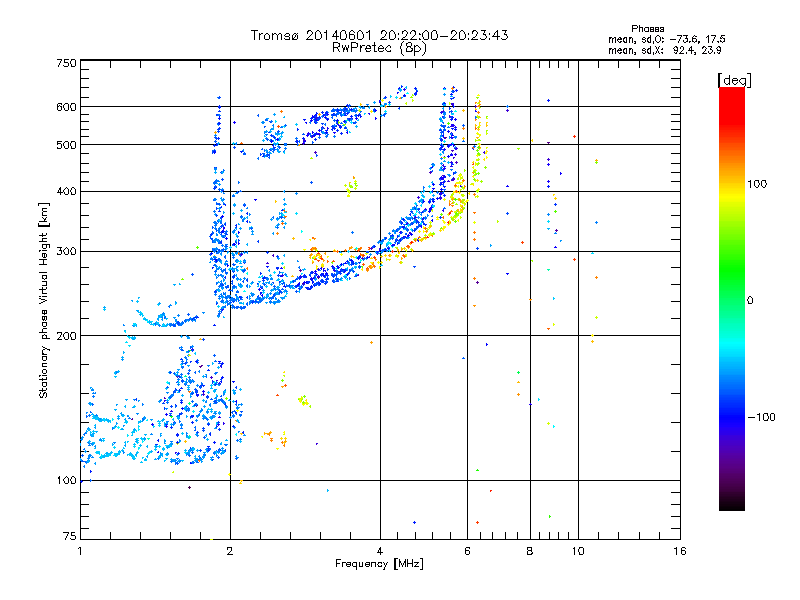The width and height of the screenshot is (800, 600).
Task: Click the y-axis tick label '400'
Action: coord(66,191)
